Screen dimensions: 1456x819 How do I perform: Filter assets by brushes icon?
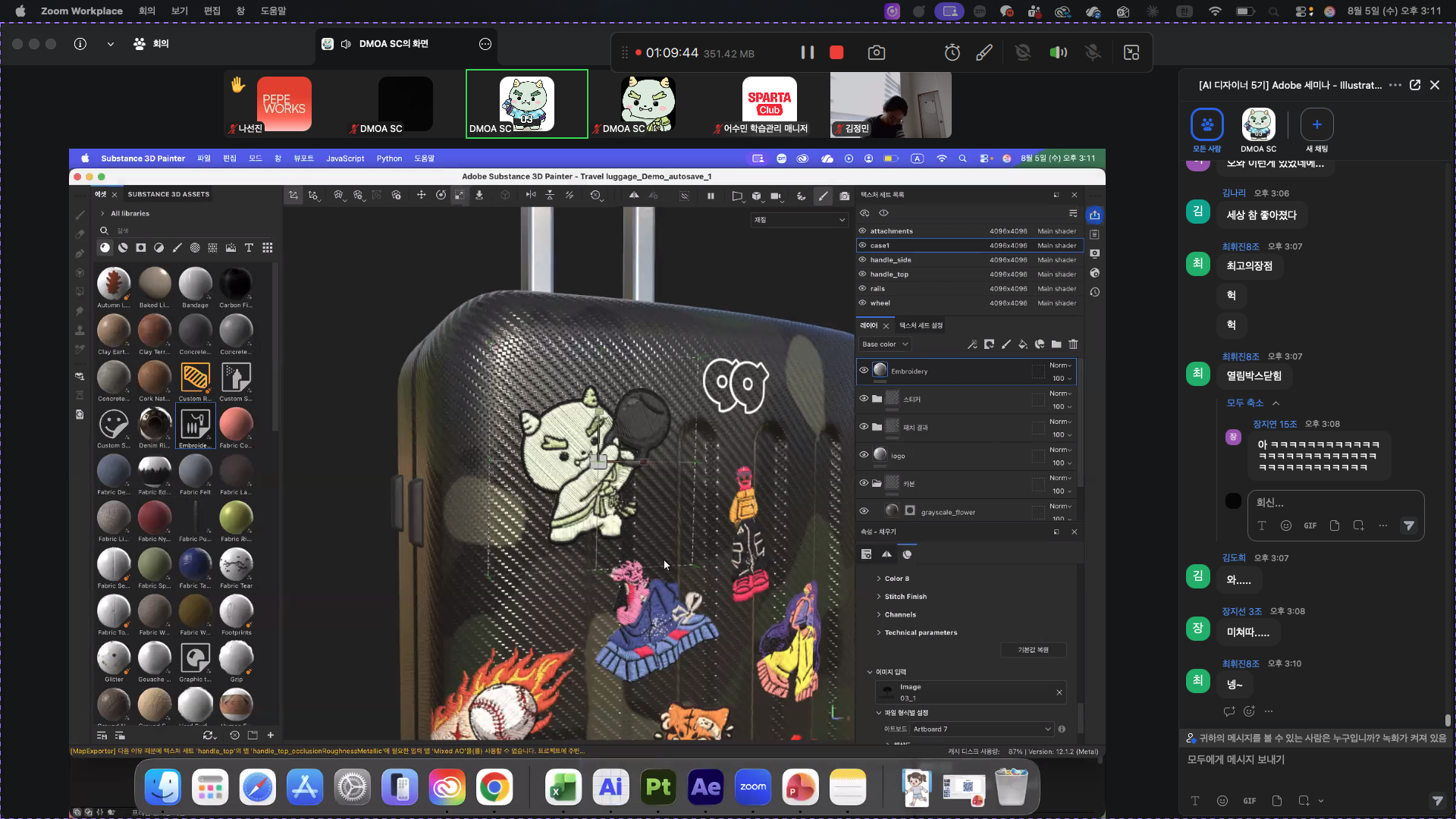[x=177, y=248]
